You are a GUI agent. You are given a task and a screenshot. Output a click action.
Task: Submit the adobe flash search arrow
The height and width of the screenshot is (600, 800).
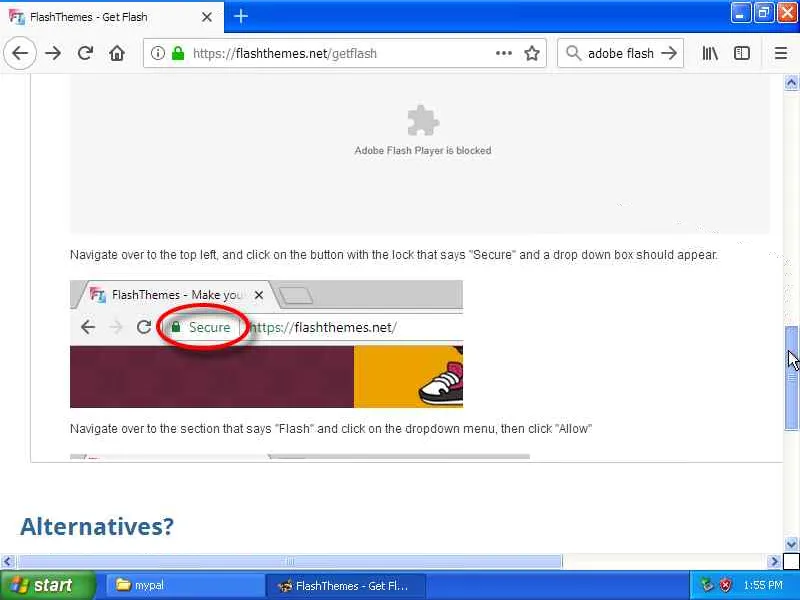(x=669, y=53)
